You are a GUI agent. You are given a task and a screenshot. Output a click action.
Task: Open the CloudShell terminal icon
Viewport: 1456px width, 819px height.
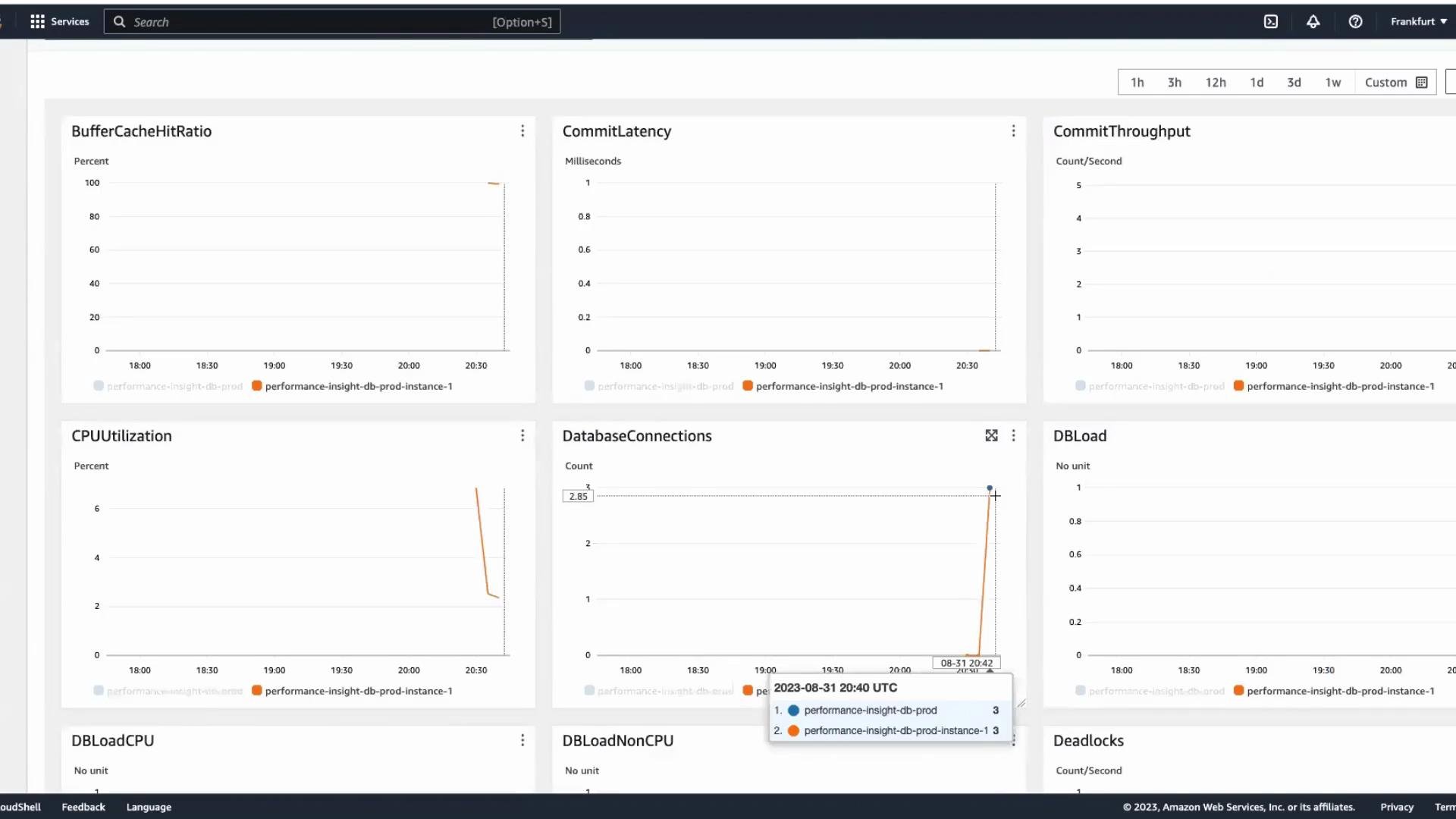tap(1271, 21)
